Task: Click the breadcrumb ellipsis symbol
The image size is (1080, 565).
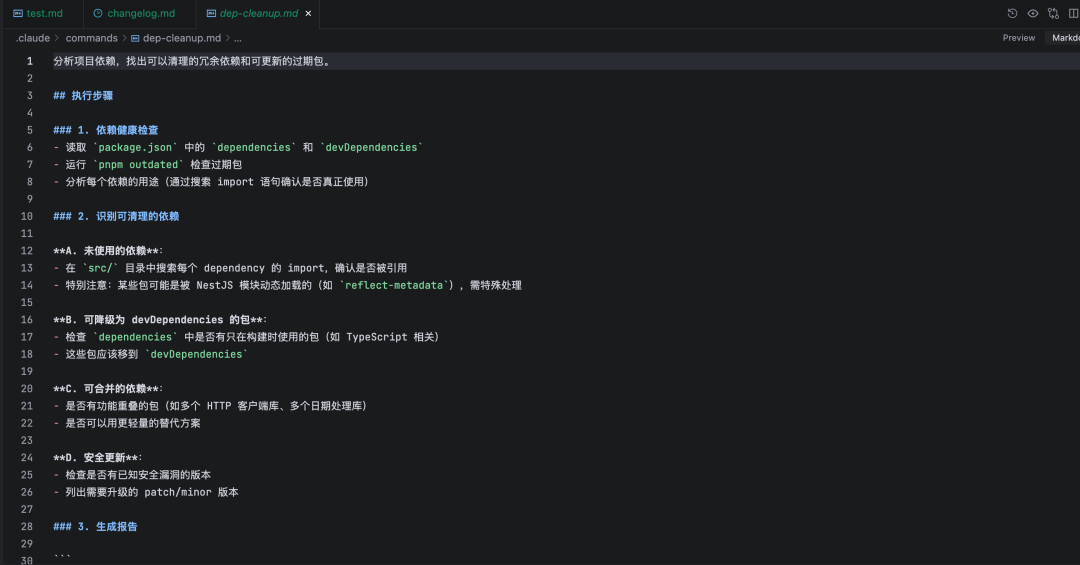Action: 238,39
